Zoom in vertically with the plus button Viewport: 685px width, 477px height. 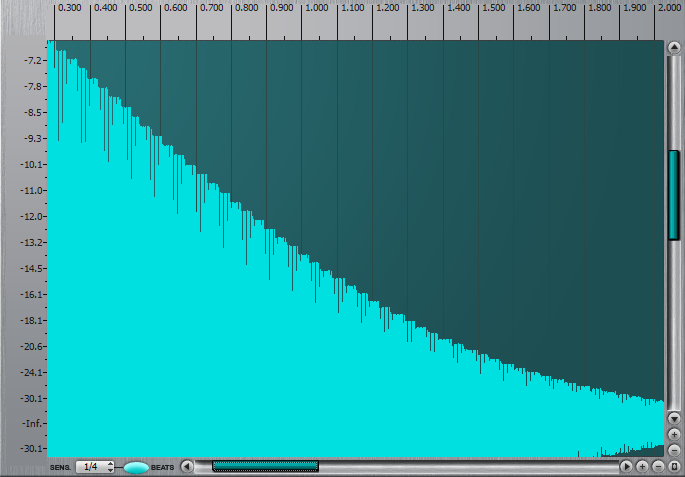tap(674, 434)
